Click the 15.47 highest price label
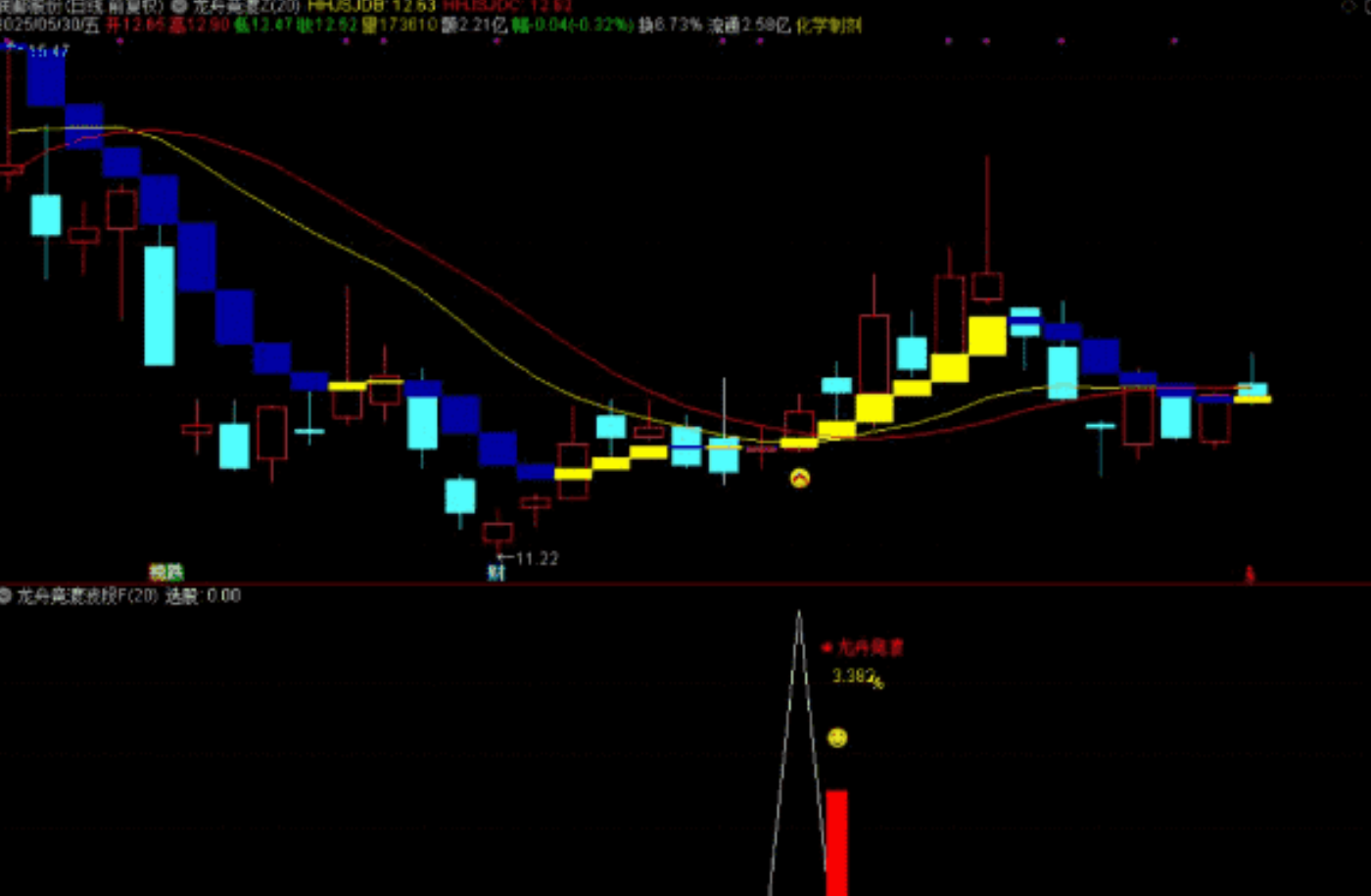This screenshot has width=1371, height=896. pyautogui.click(x=47, y=51)
